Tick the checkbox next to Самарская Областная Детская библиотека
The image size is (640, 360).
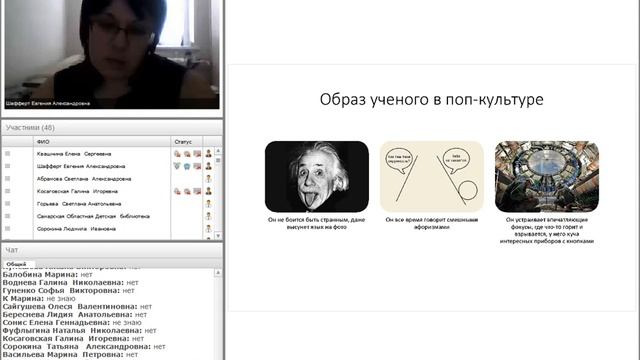[7, 216]
